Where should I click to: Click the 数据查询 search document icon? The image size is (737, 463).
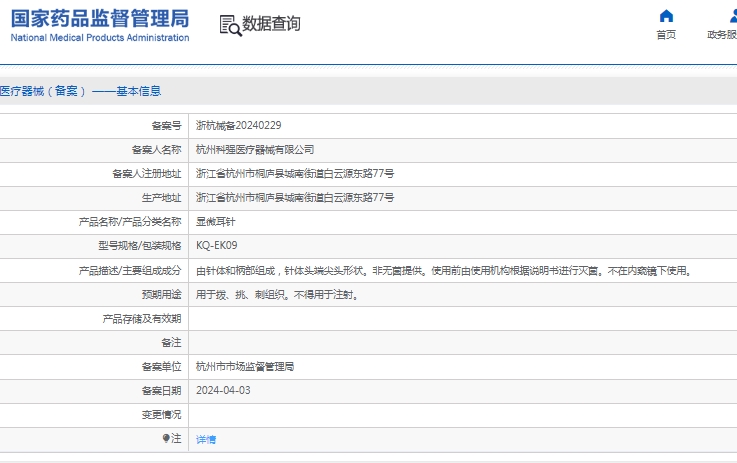[x=230, y=25]
